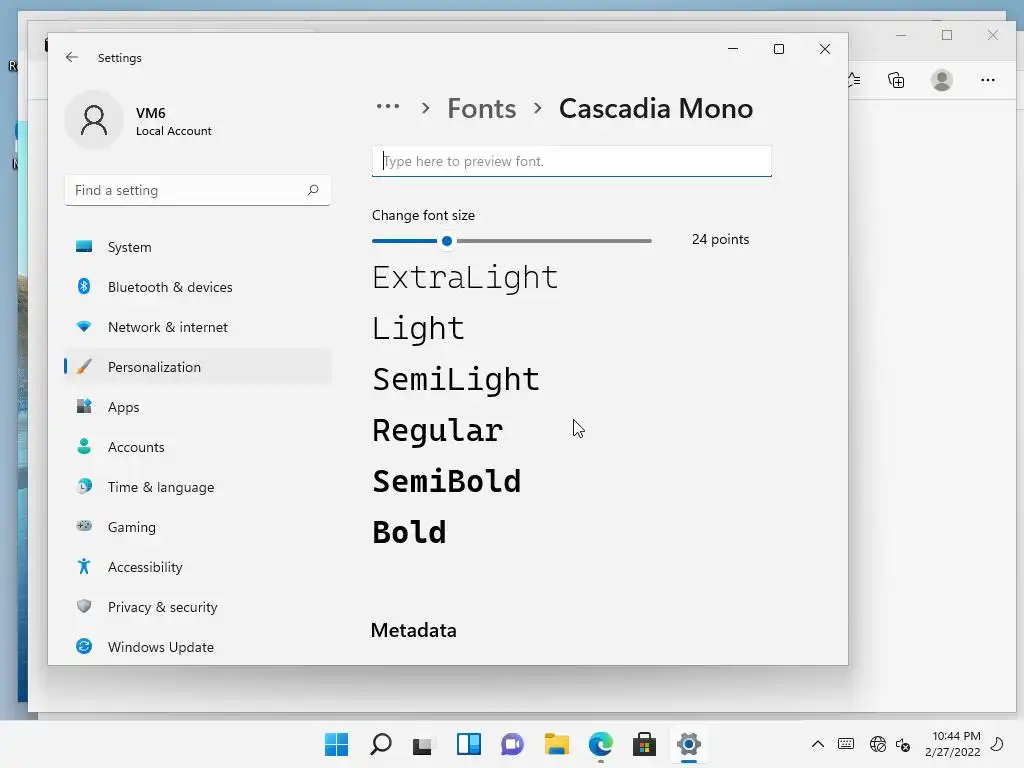
Task: Open the VM6 local account profile
Action: [138, 121]
